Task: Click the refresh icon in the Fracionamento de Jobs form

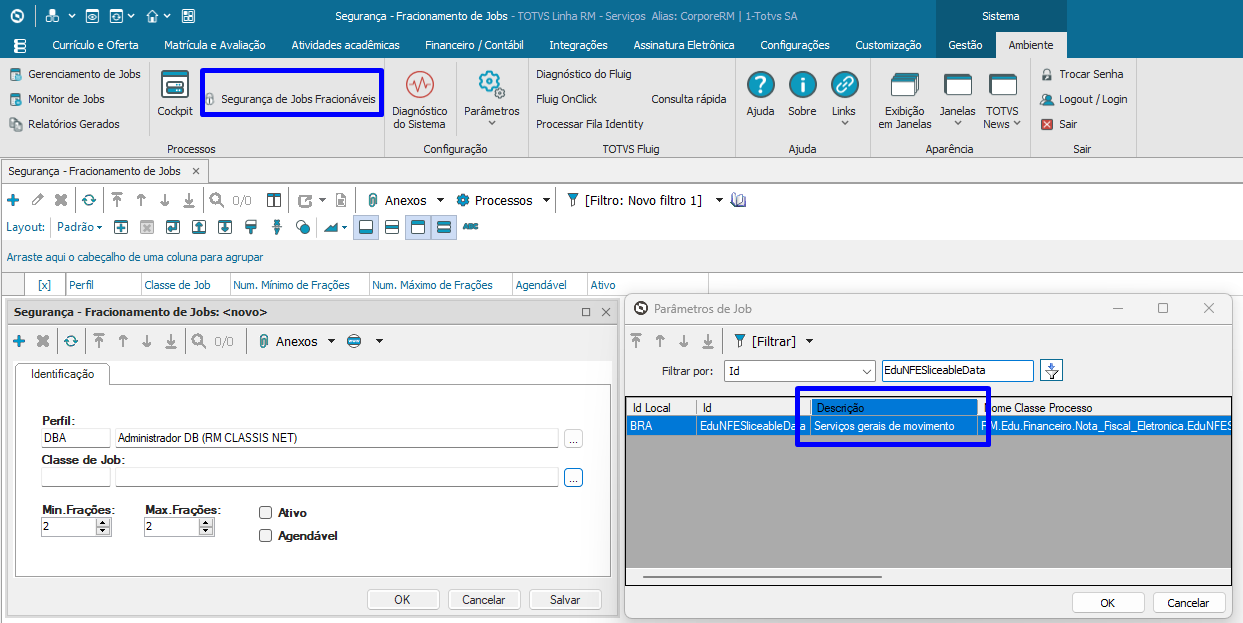Action: (x=71, y=341)
